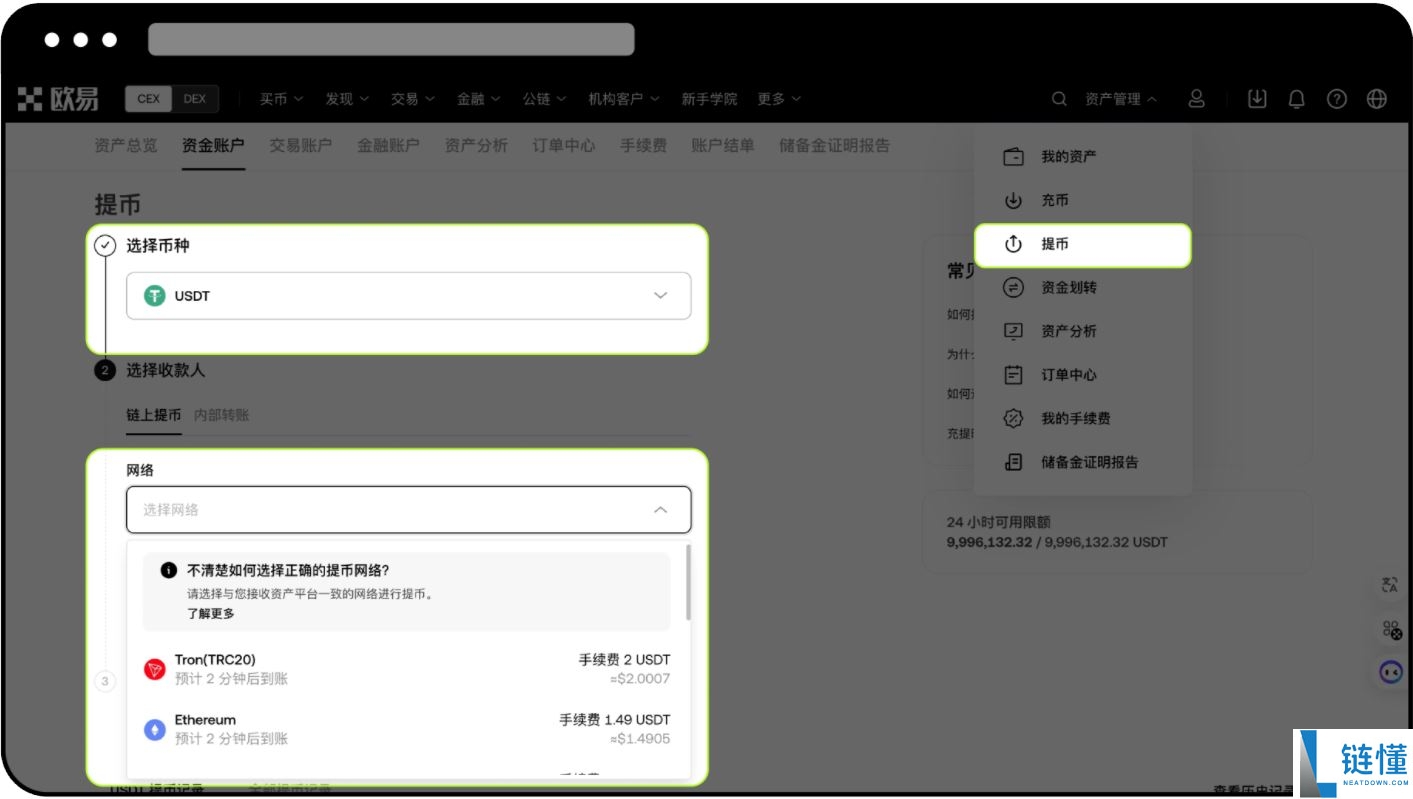The height and width of the screenshot is (799, 1413).
Task: Open the user profile icon
Action: click(x=1196, y=99)
